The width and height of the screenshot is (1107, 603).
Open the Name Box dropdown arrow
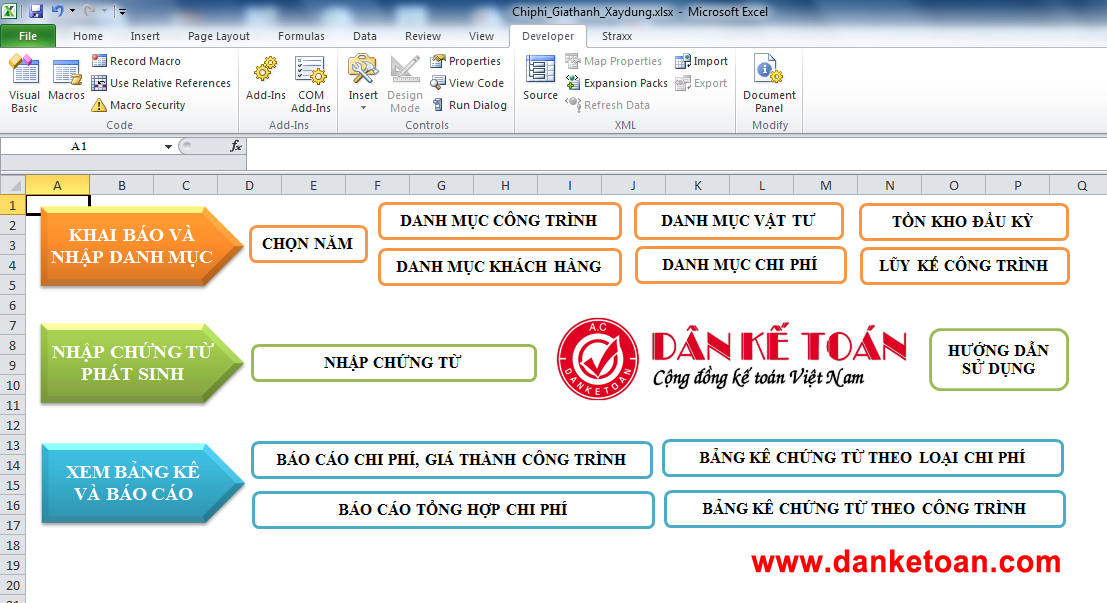[x=168, y=146]
